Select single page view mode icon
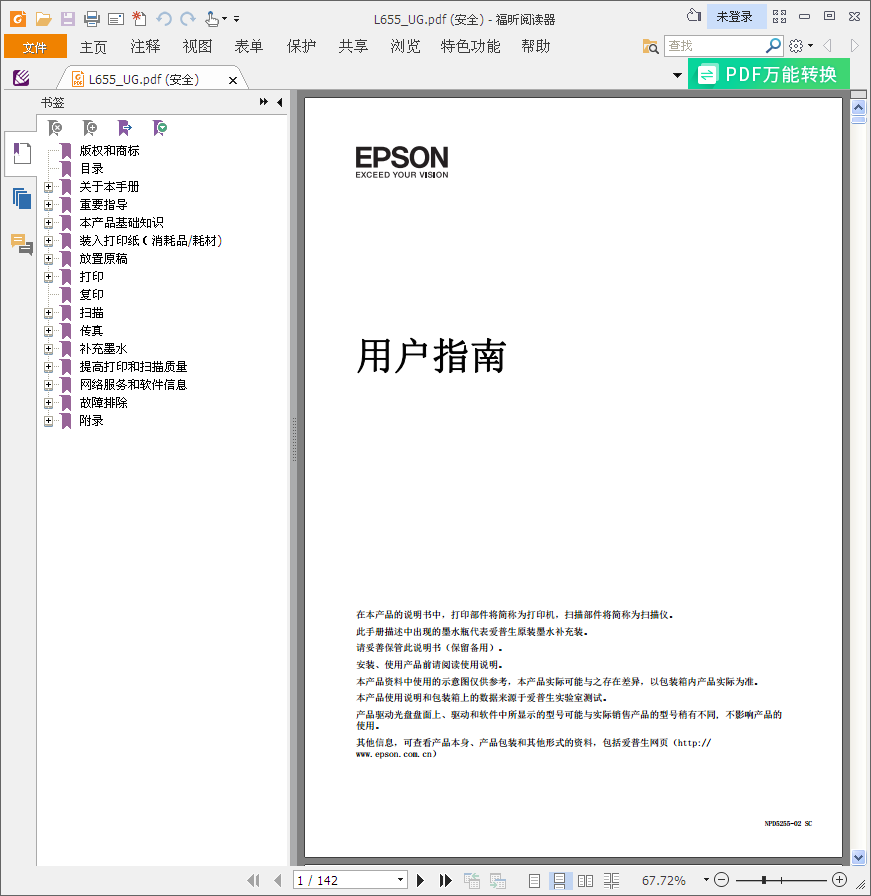The width and height of the screenshot is (871, 896). [534, 881]
